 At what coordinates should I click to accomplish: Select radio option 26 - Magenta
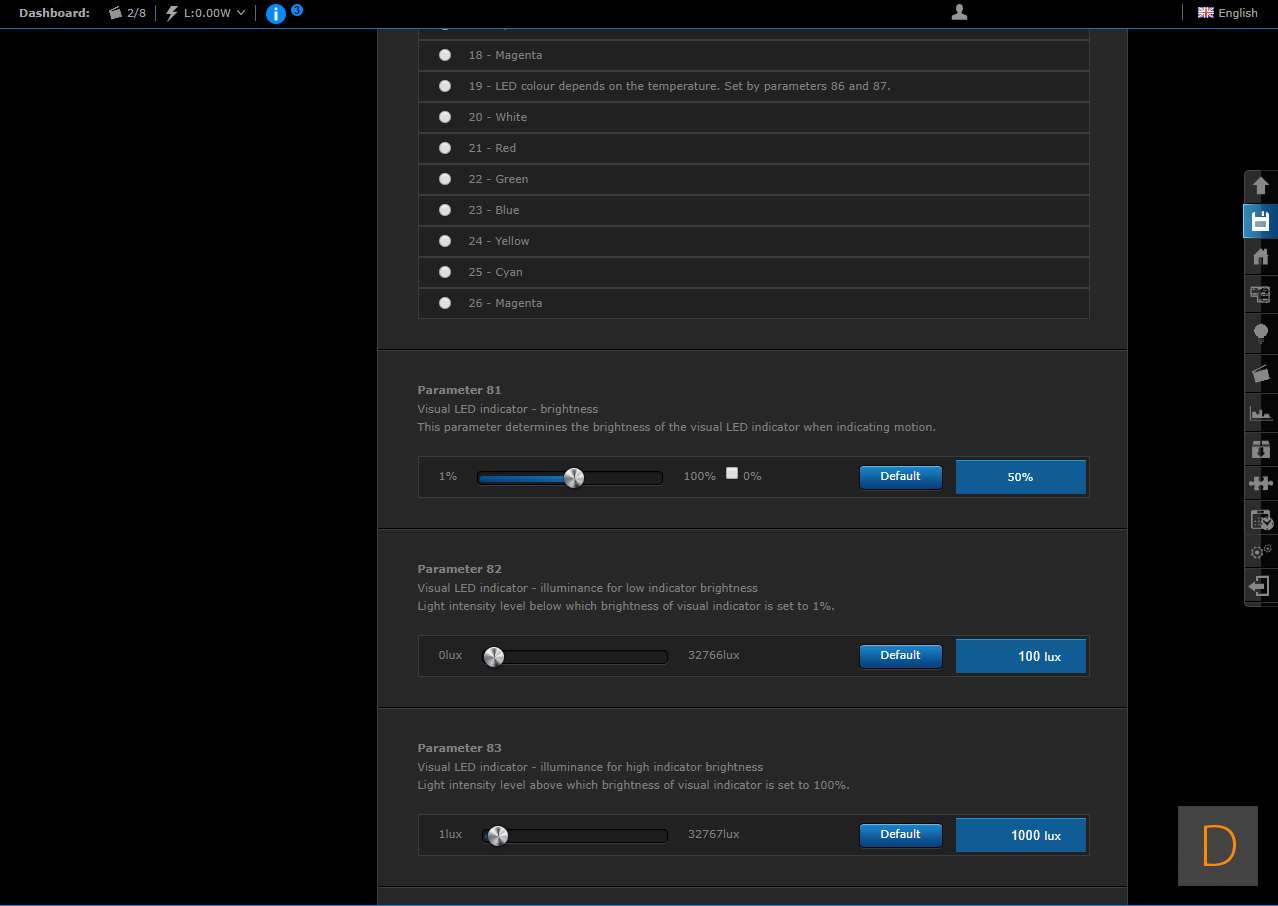[x=445, y=303]
